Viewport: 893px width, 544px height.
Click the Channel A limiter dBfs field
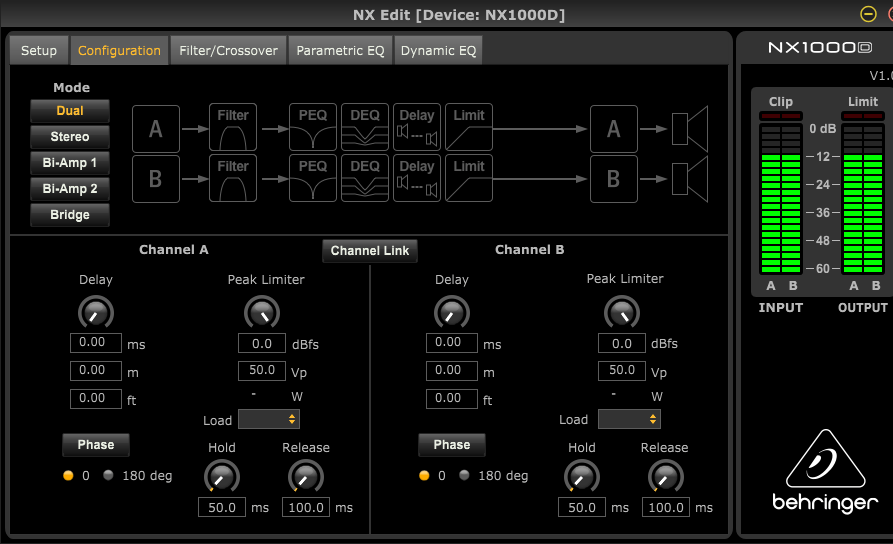pos(262,343)
